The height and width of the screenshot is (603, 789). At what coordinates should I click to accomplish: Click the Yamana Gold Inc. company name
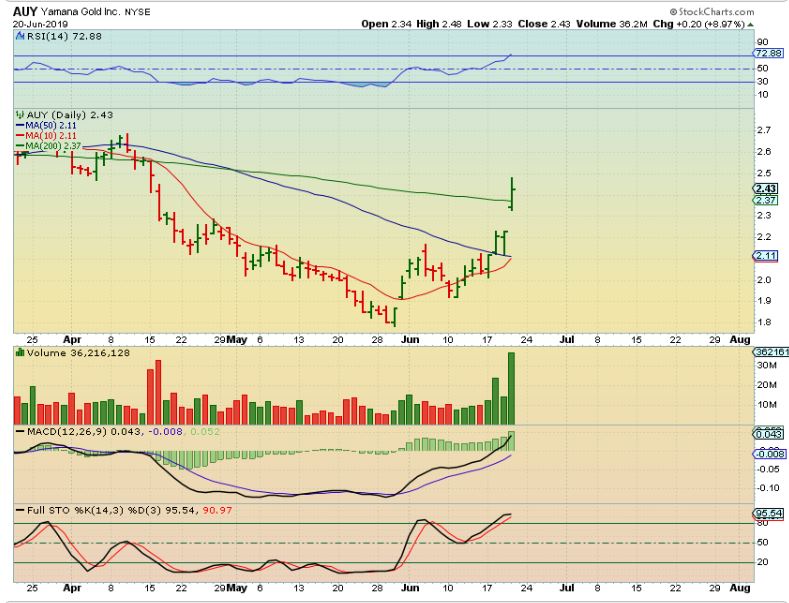[81, 12]
